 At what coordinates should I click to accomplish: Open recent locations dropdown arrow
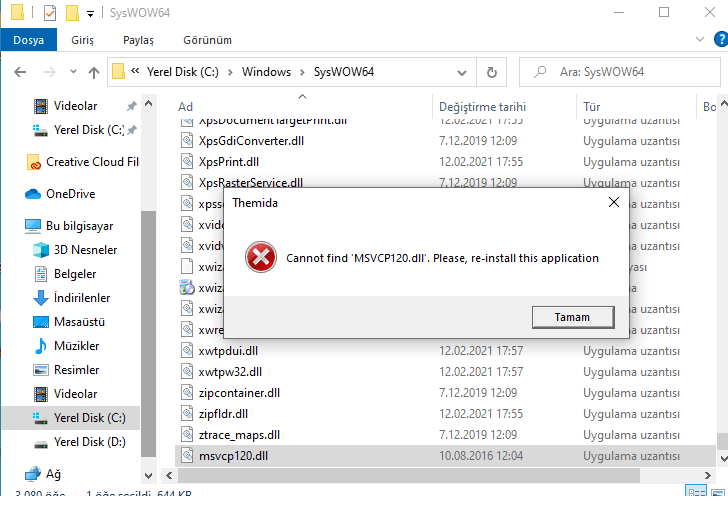point(73,72)
